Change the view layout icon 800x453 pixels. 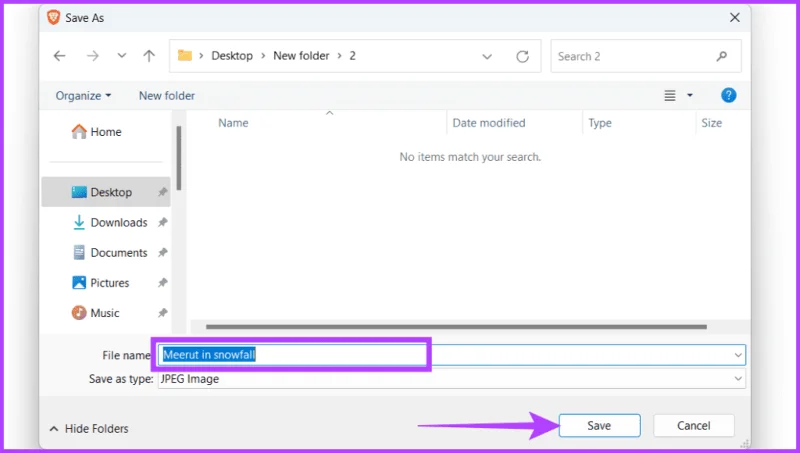click(670, 95)
